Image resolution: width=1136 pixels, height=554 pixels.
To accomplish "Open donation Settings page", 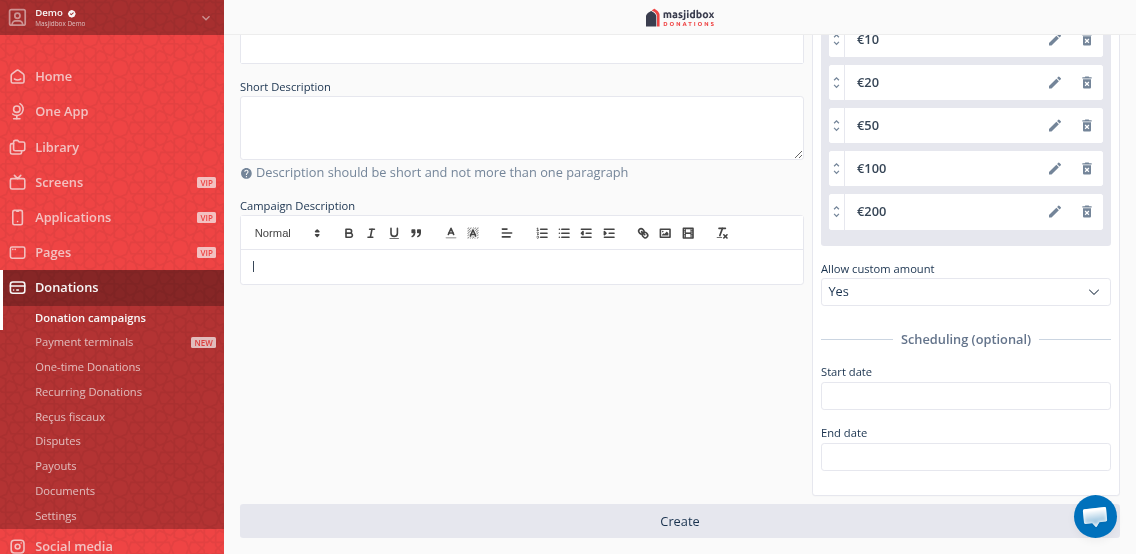I will [56, 516].
